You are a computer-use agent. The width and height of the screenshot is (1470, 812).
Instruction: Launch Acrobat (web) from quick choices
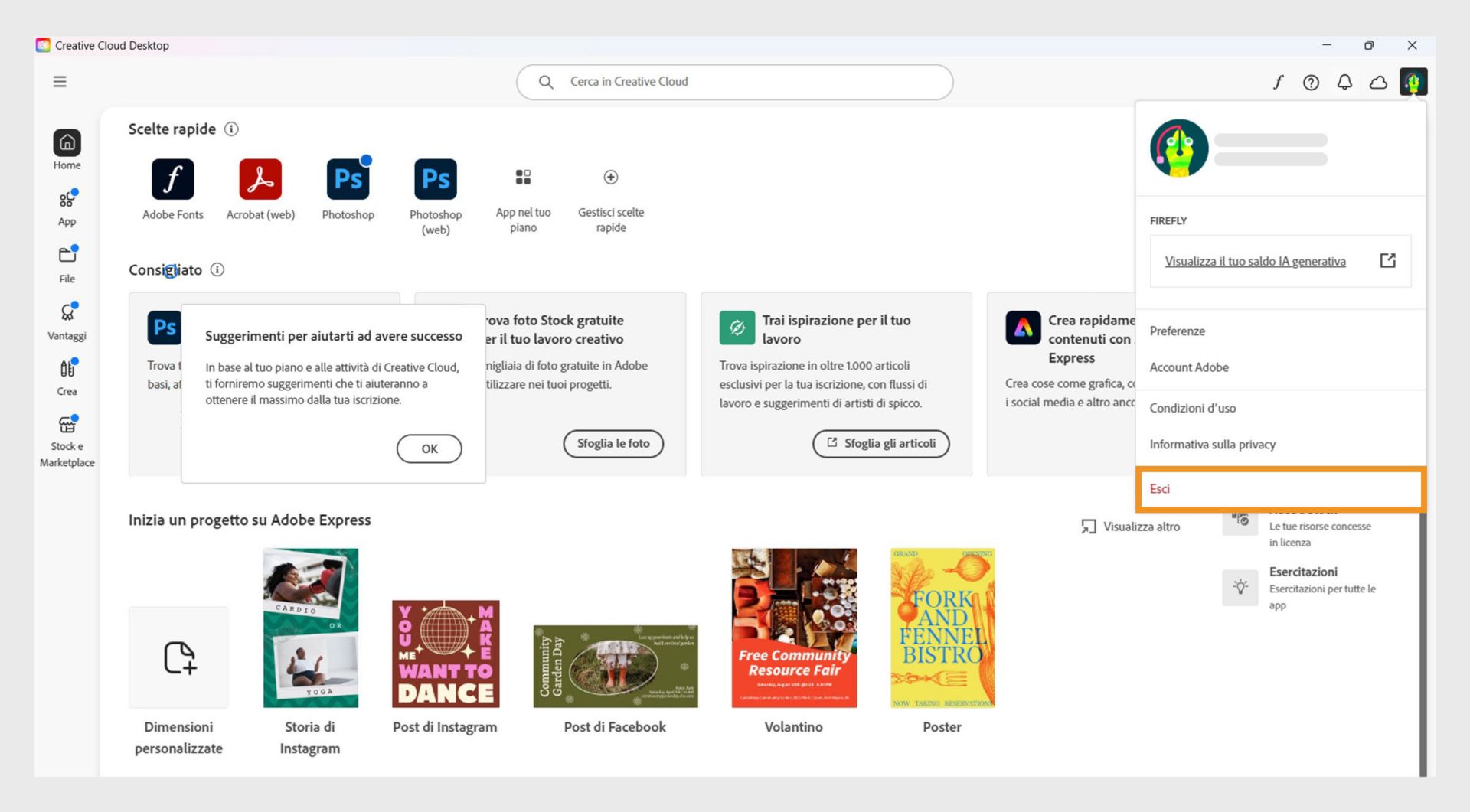260,178
